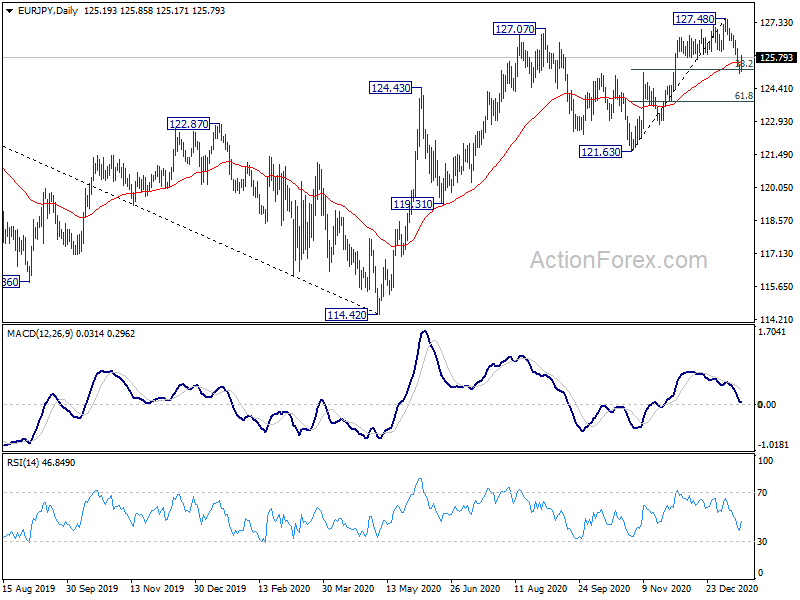Click the ActionForex.com watermark
Viewport: 800px width, 600px height.
618,260
